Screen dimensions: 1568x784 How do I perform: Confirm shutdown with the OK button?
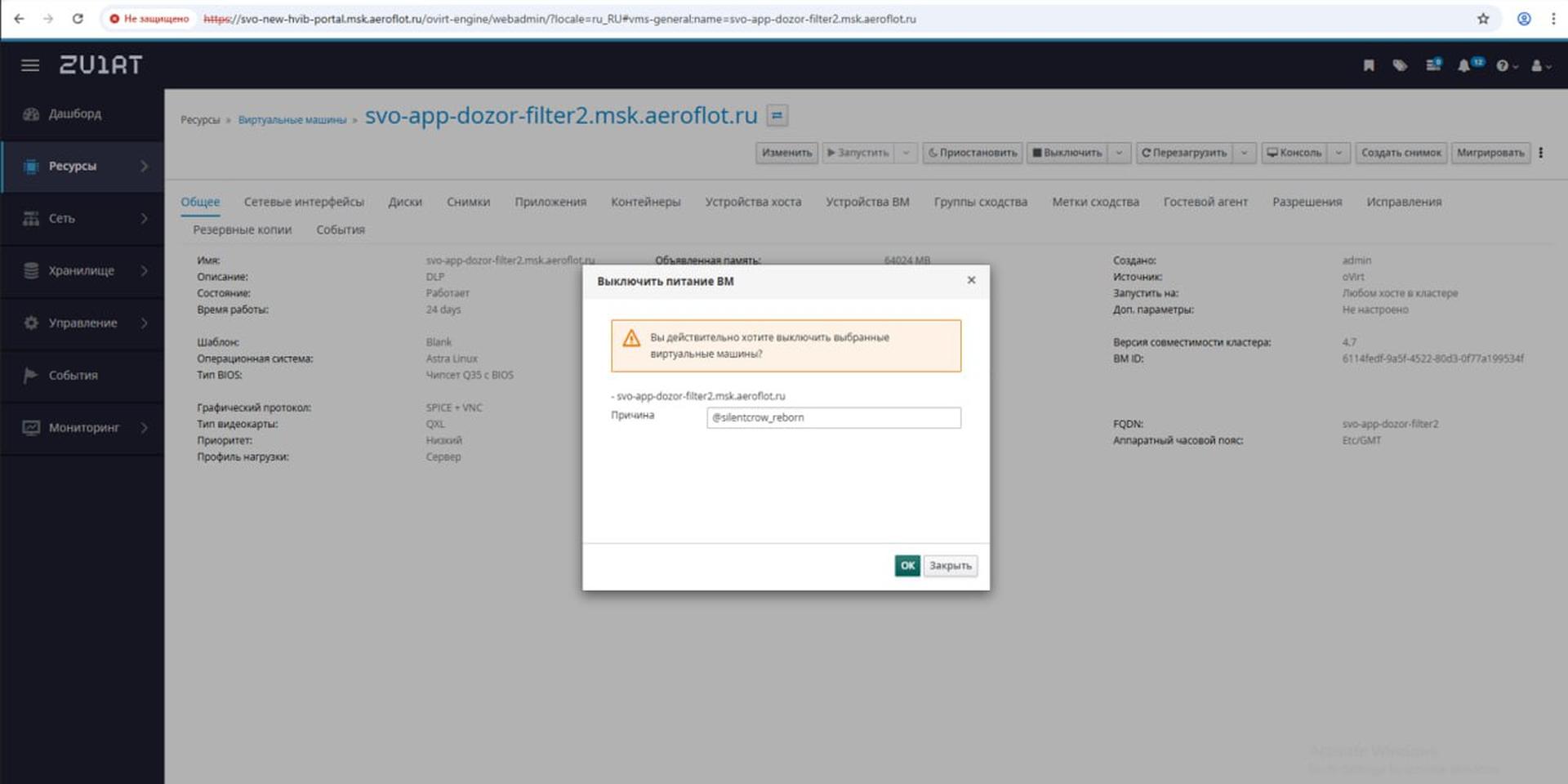click(x=906, y=565)
